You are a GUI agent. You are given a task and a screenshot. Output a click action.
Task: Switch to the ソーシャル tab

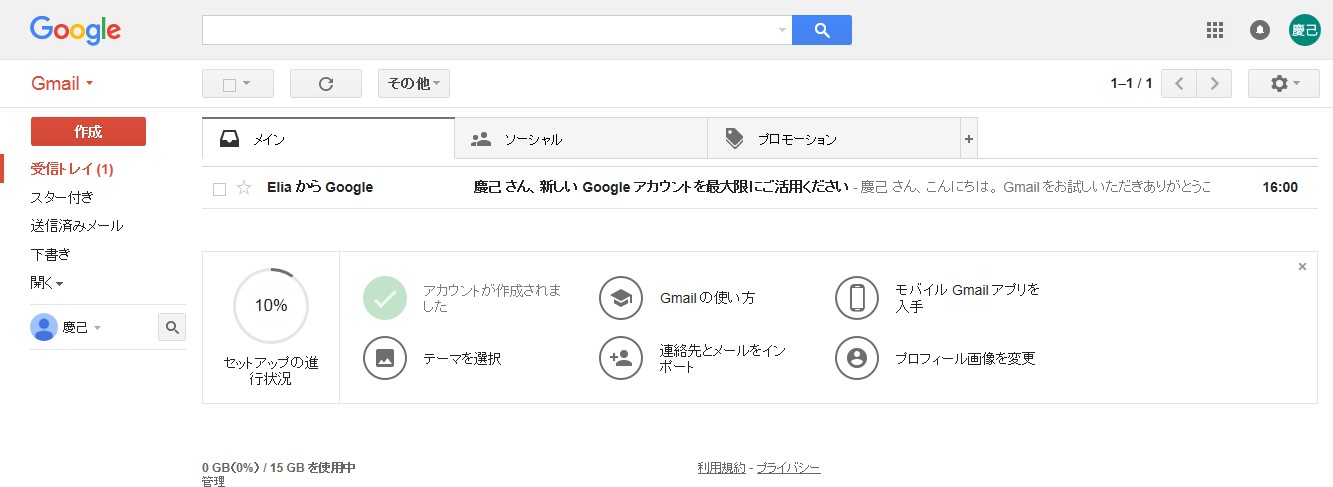coord(581,139)
